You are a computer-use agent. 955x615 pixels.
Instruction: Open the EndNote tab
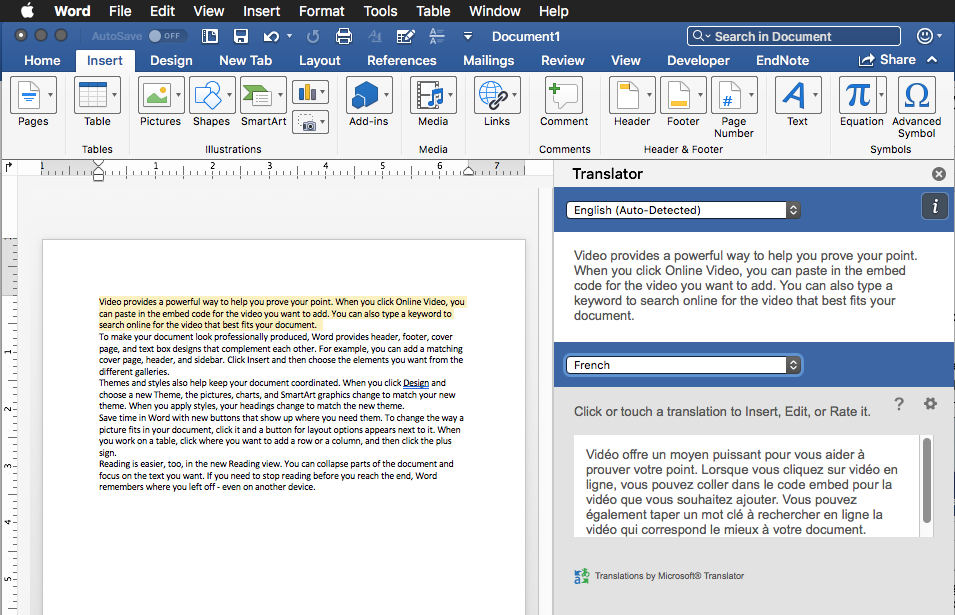click(783, 60)
